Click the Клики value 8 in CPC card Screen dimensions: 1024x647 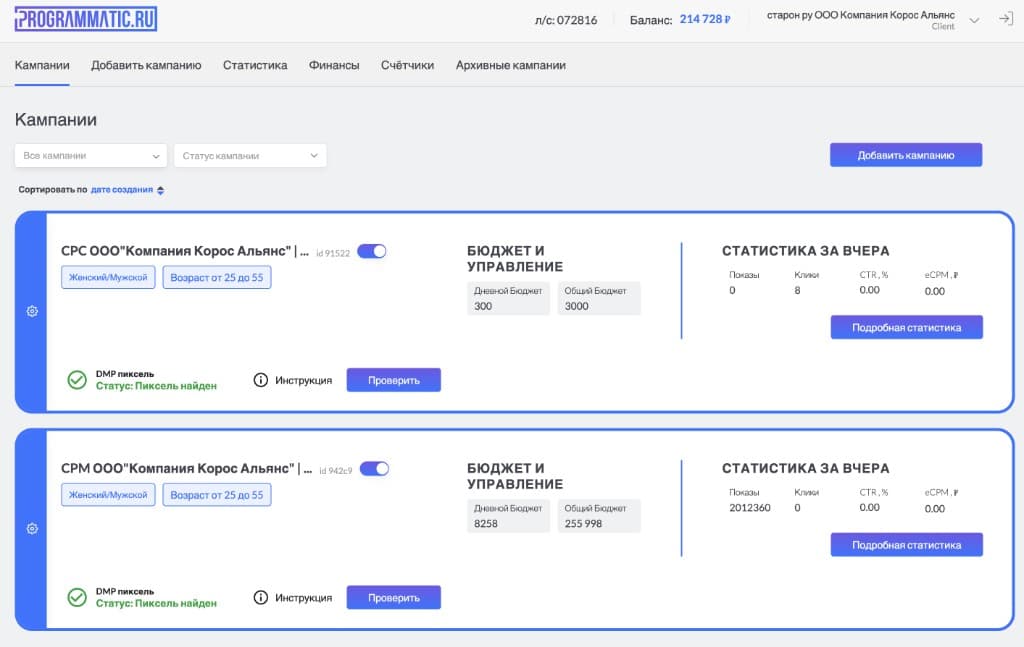coord(797,291)
